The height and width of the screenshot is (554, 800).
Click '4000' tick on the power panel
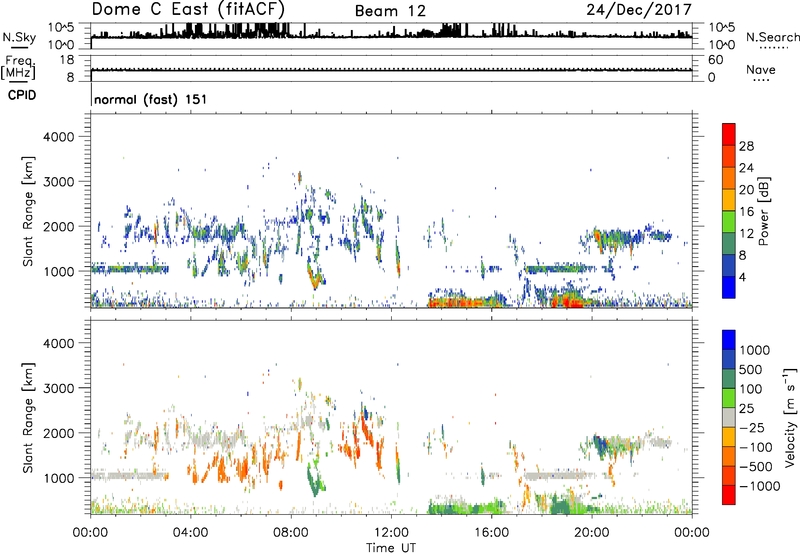(x=58, y=137)
